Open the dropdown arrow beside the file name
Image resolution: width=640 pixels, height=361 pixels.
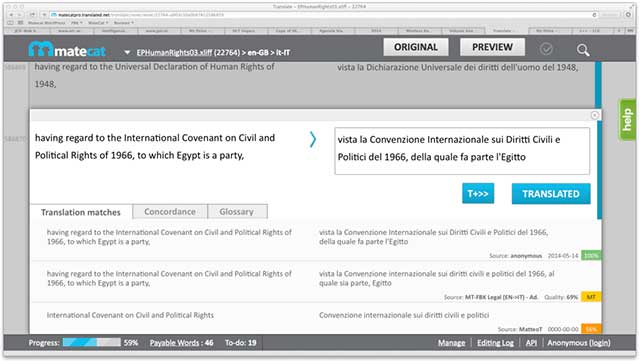pos(127,52)
